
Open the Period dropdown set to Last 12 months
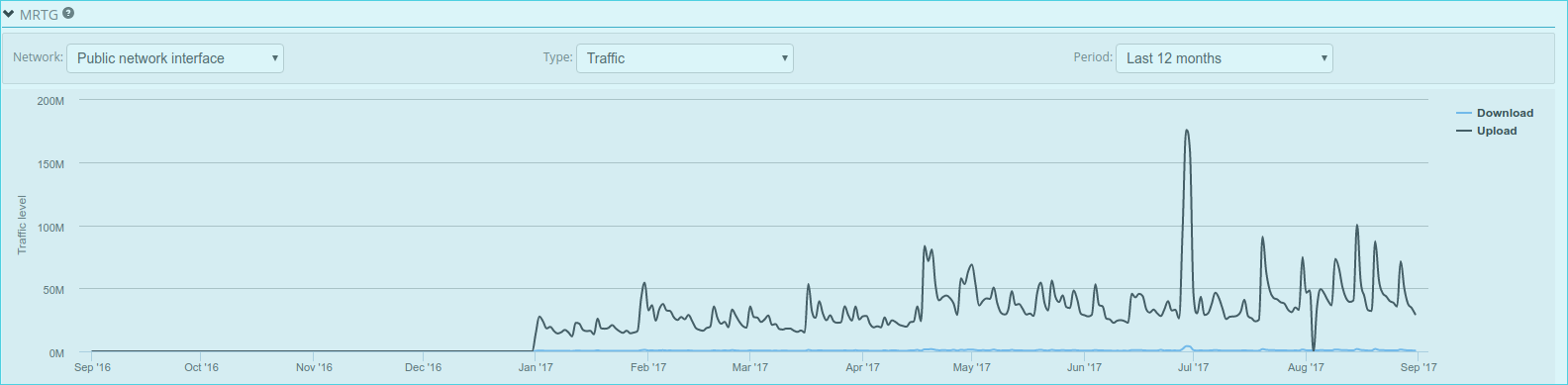point(1225,58)
